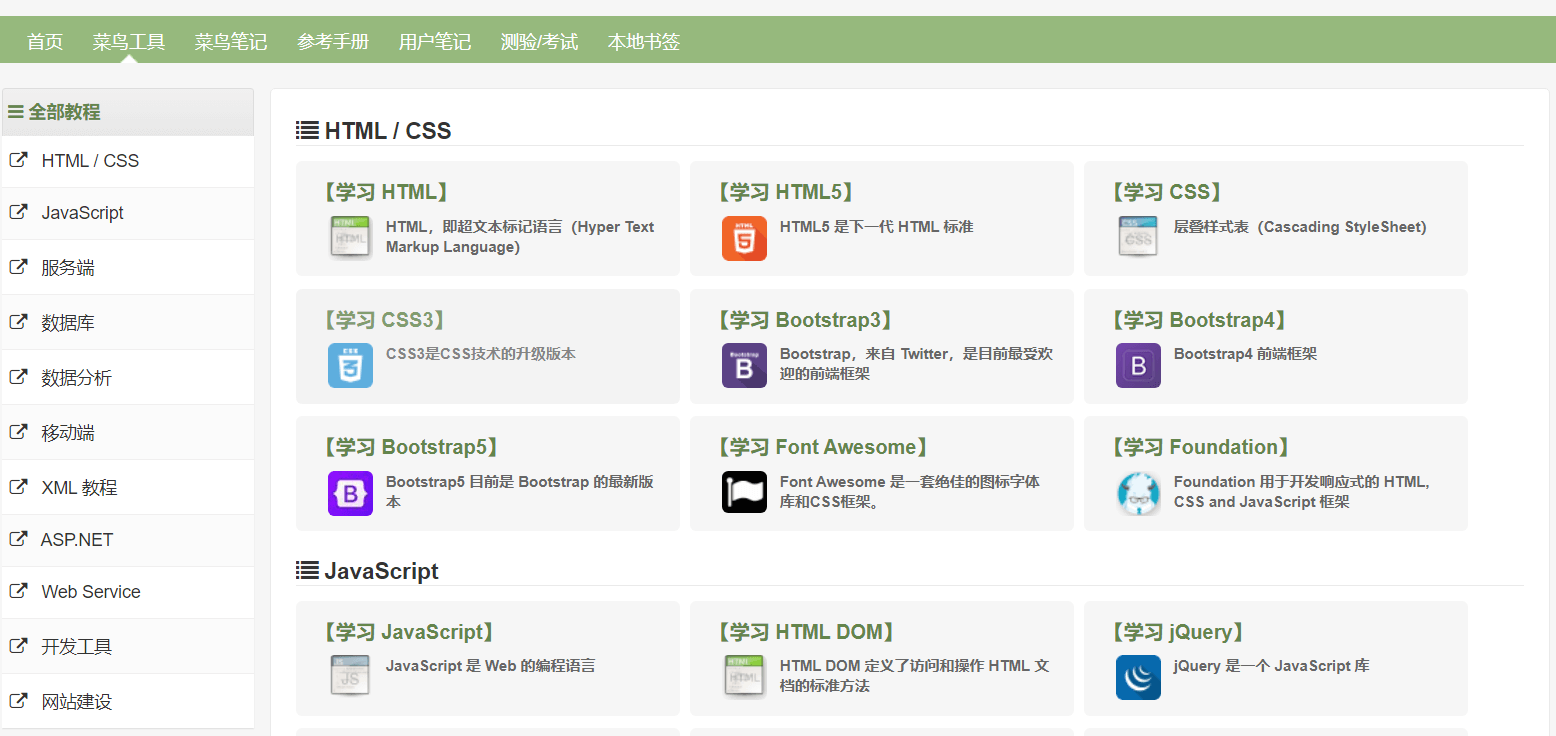Click the purple Bootstrap3 logo icon
1556x736 pixels.
tap(744, 365)
